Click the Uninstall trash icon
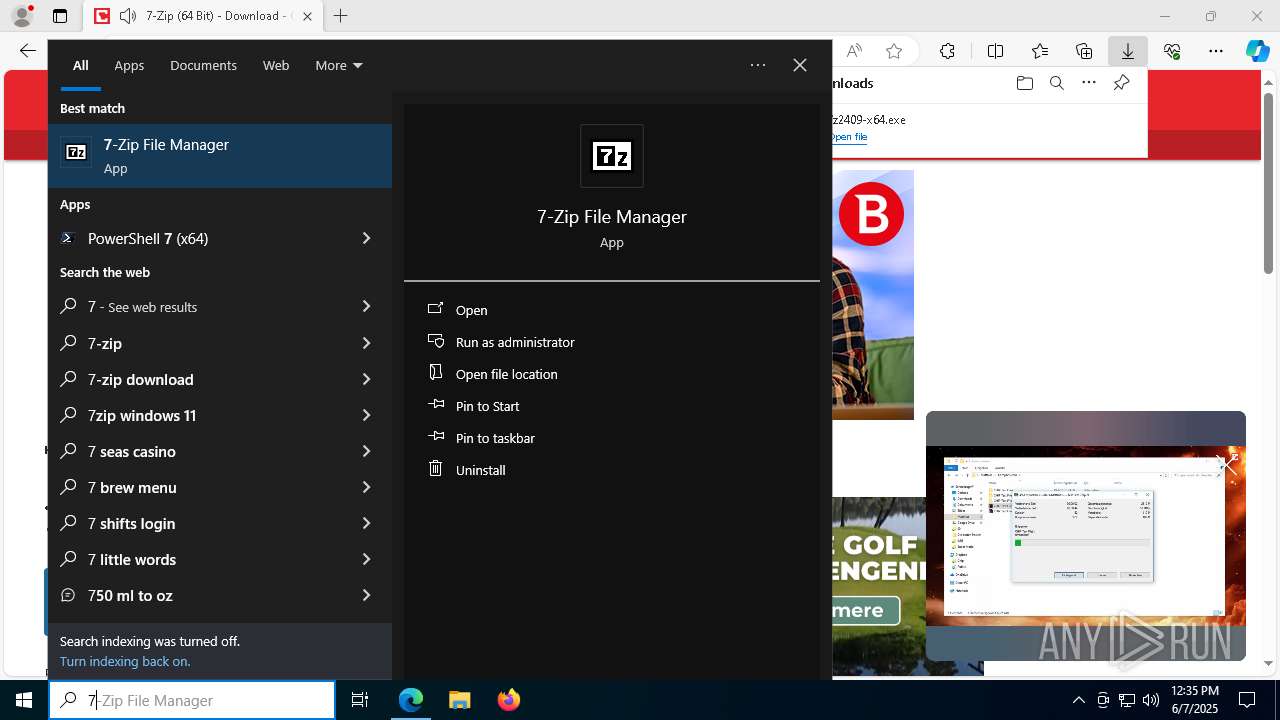This screenshot has height=720, width=1280. click(x=435, y=468)
